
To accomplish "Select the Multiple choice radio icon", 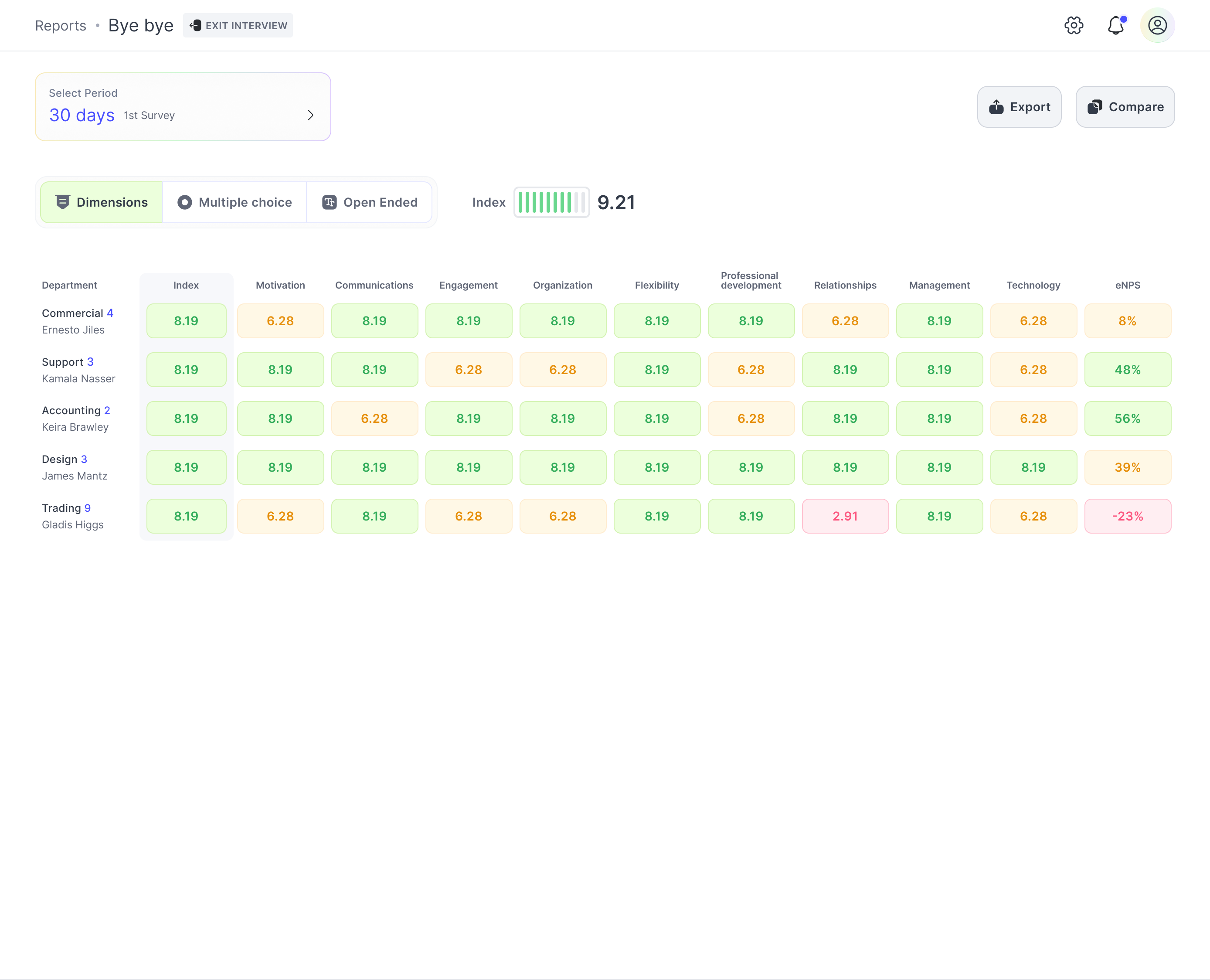I will click(x=184, y=202).
